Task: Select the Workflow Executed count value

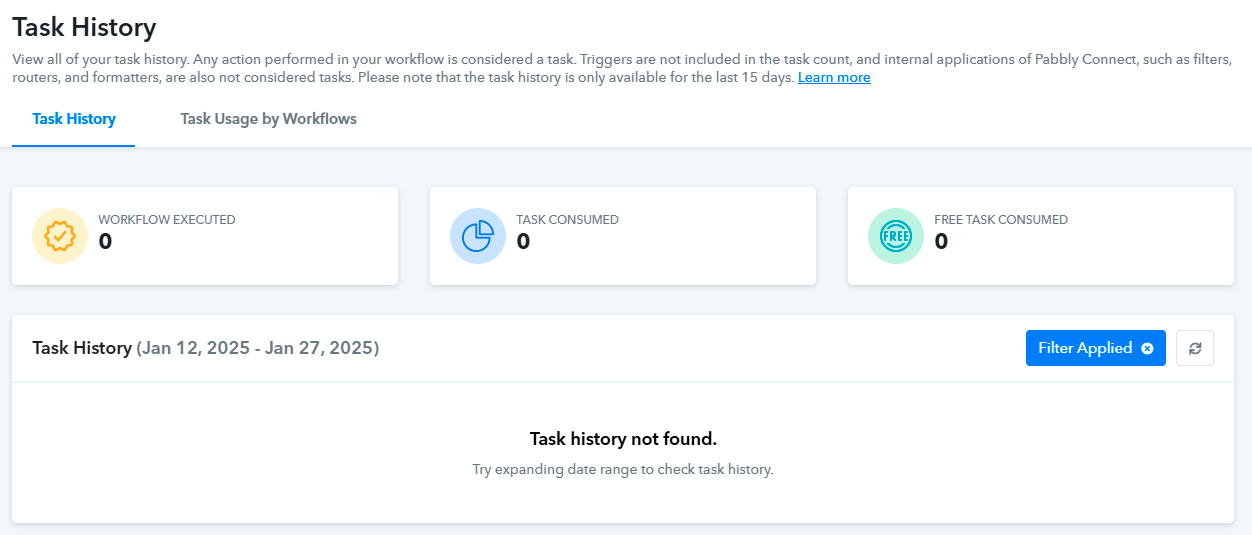Action: 105,242
